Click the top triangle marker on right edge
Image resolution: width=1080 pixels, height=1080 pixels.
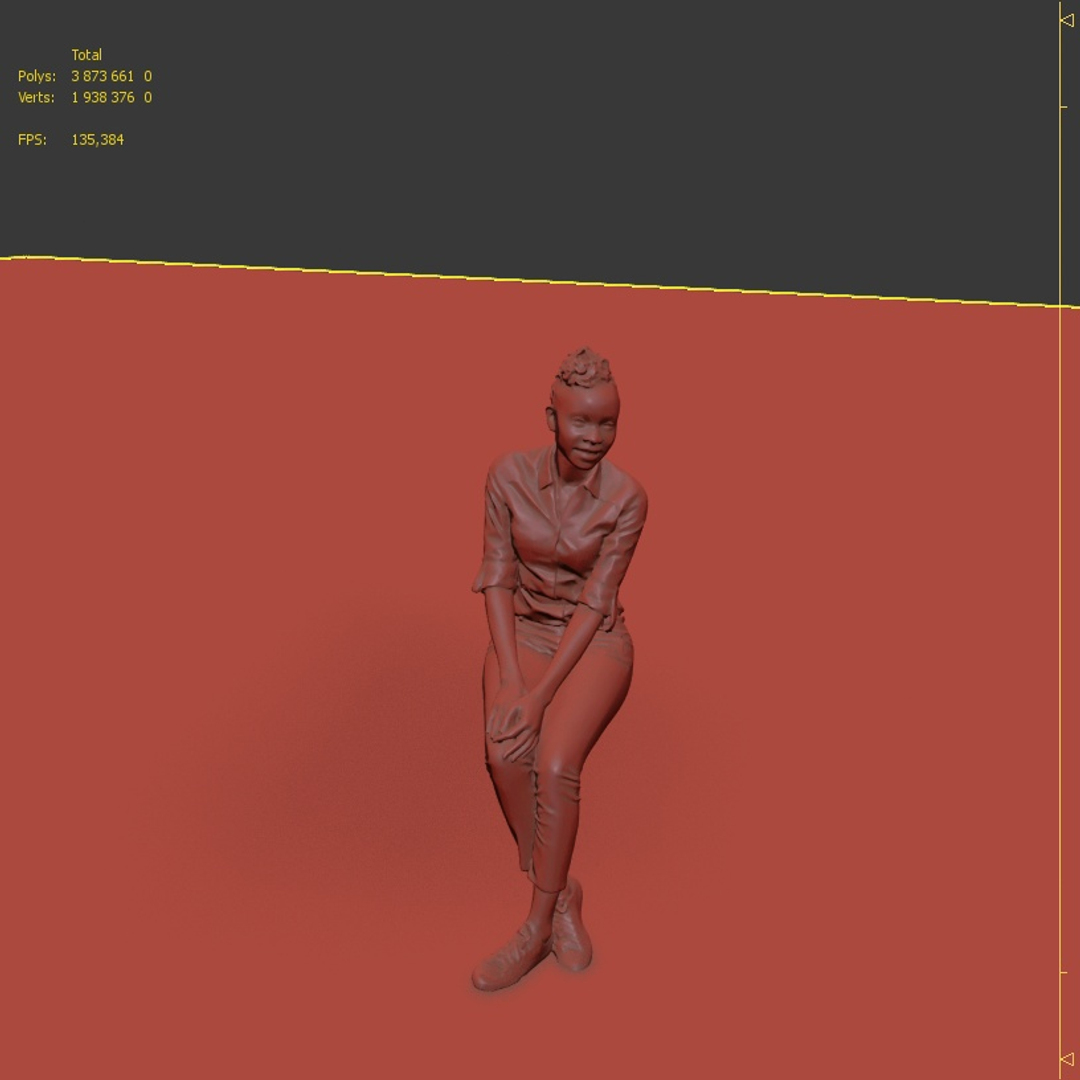[1067, 20]
